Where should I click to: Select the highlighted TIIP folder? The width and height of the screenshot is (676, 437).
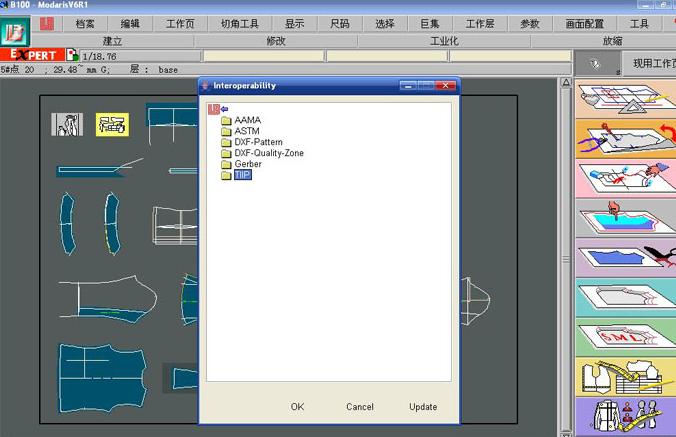[242, 175]
